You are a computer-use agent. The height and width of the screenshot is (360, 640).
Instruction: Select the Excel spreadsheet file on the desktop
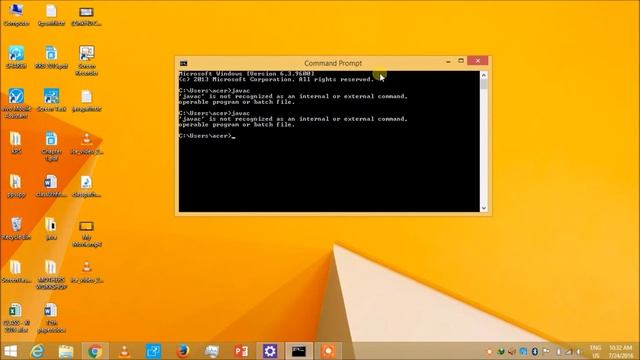(x=16, y=318)
